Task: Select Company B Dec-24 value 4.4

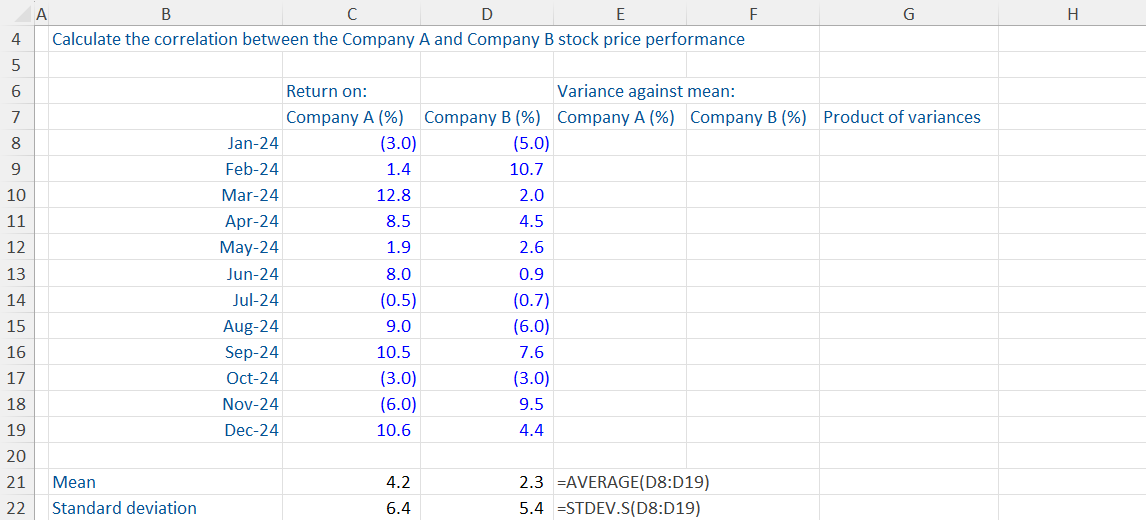Action: coord(487,430)
